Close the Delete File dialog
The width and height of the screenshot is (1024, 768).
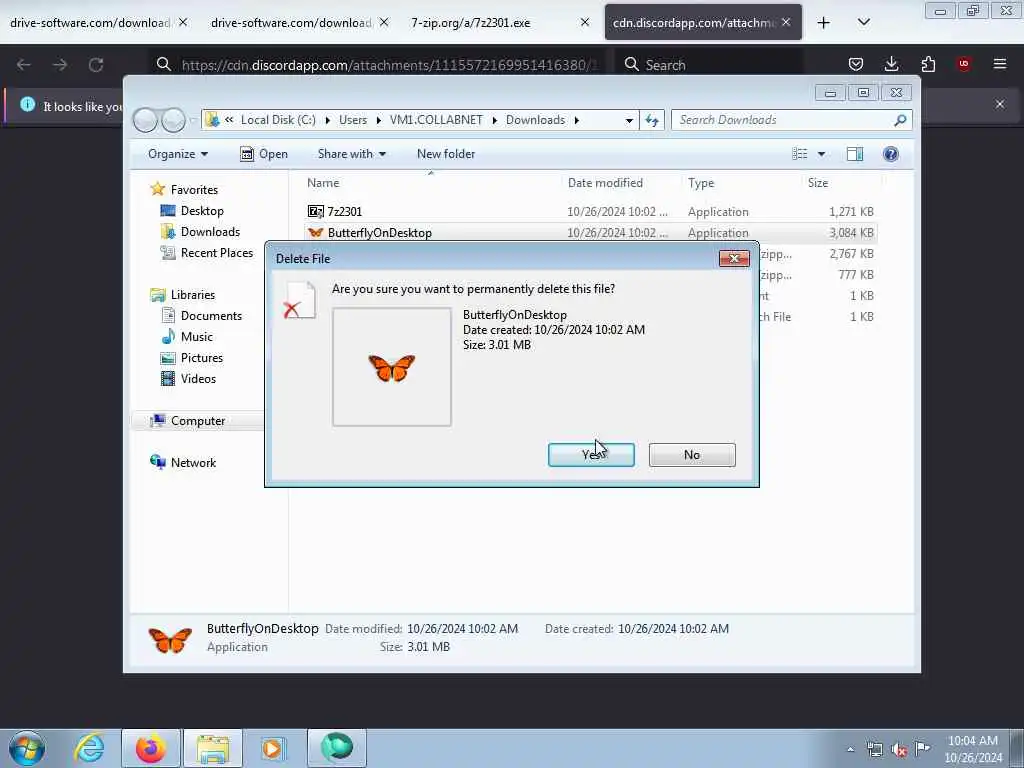click(x=734, y=259)
